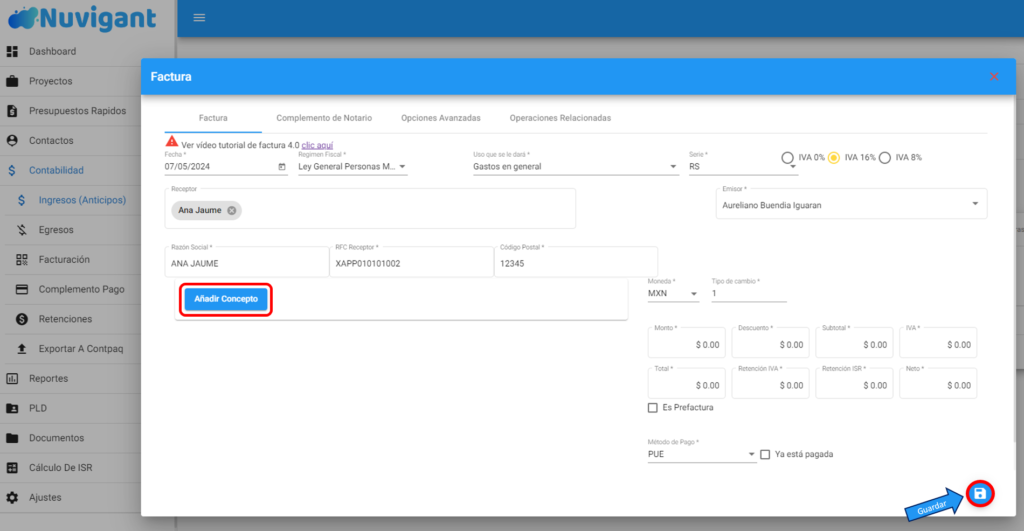Click the Cálculo De ISR calculator icon
This screenshot has height=531, width=1024.
(12, 468)
